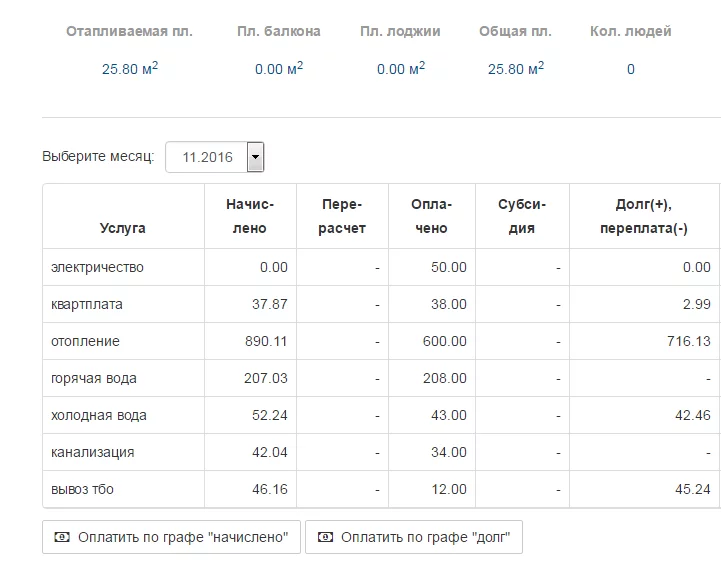This screenshot has height=565, width=721.
Task: Click the "Начислено" column header
Action: coord(250,216)
